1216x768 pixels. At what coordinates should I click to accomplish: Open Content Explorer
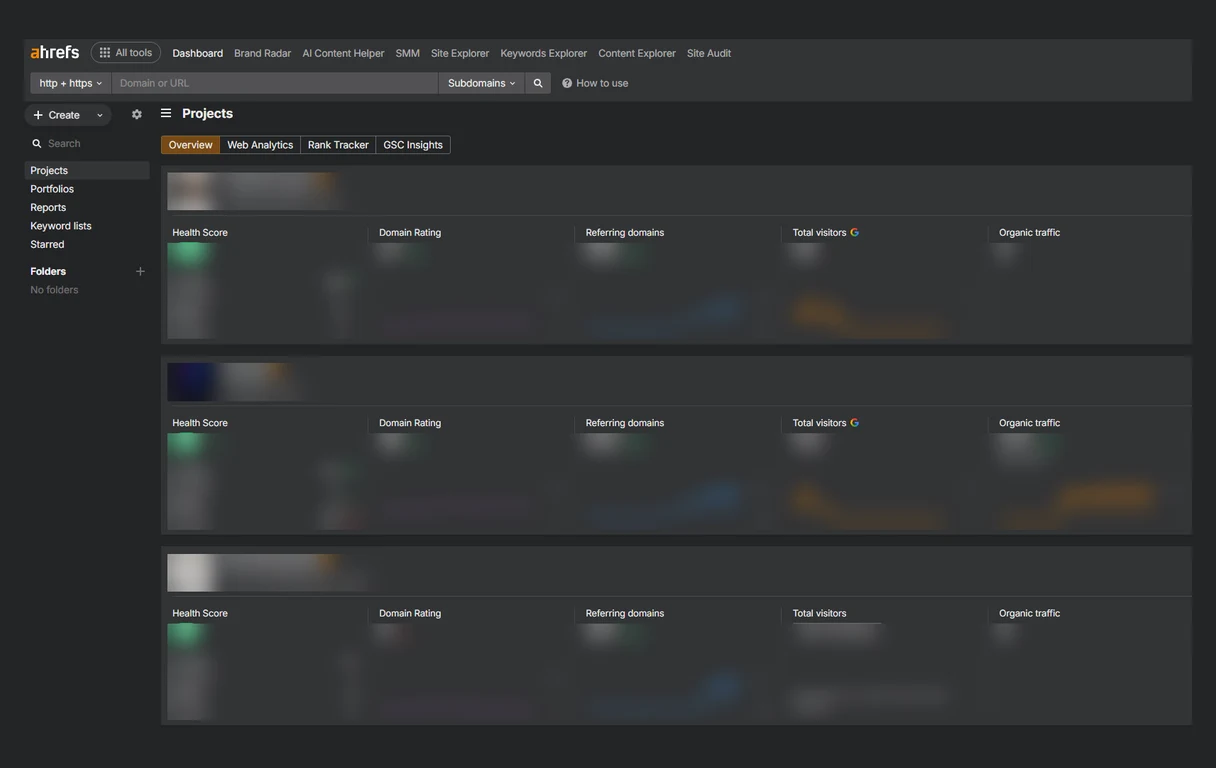637,53
